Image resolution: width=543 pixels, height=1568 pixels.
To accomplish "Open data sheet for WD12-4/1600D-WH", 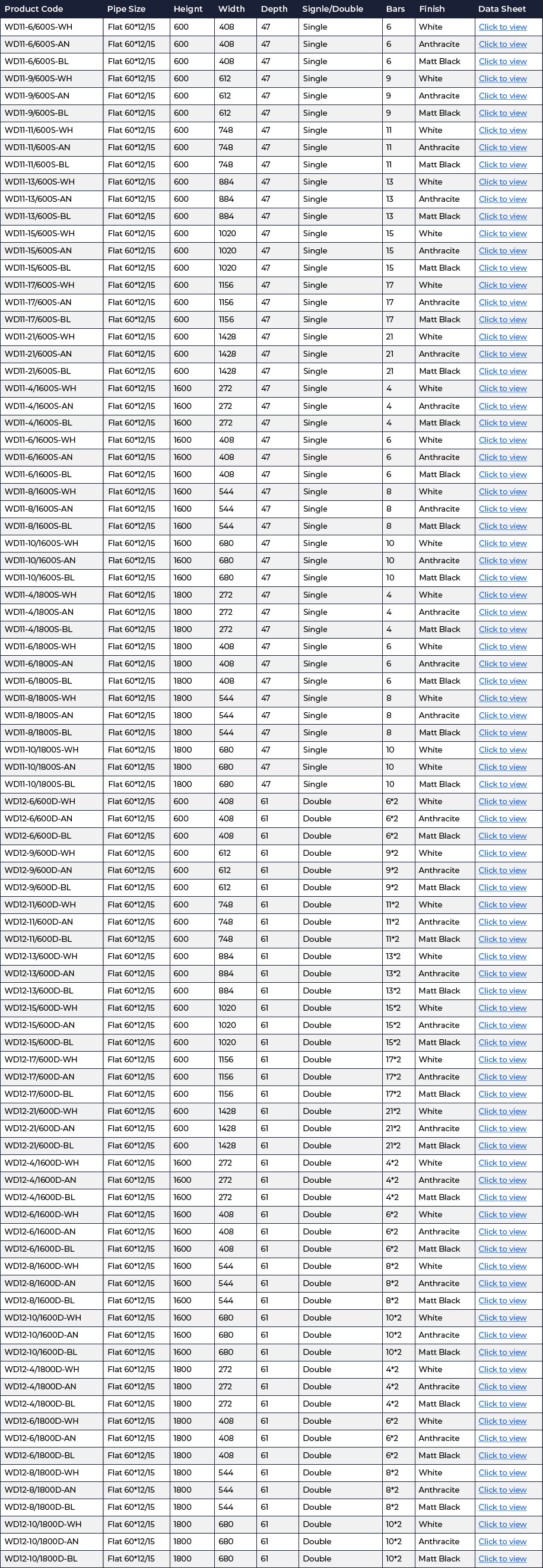I will pos(502,1163).
